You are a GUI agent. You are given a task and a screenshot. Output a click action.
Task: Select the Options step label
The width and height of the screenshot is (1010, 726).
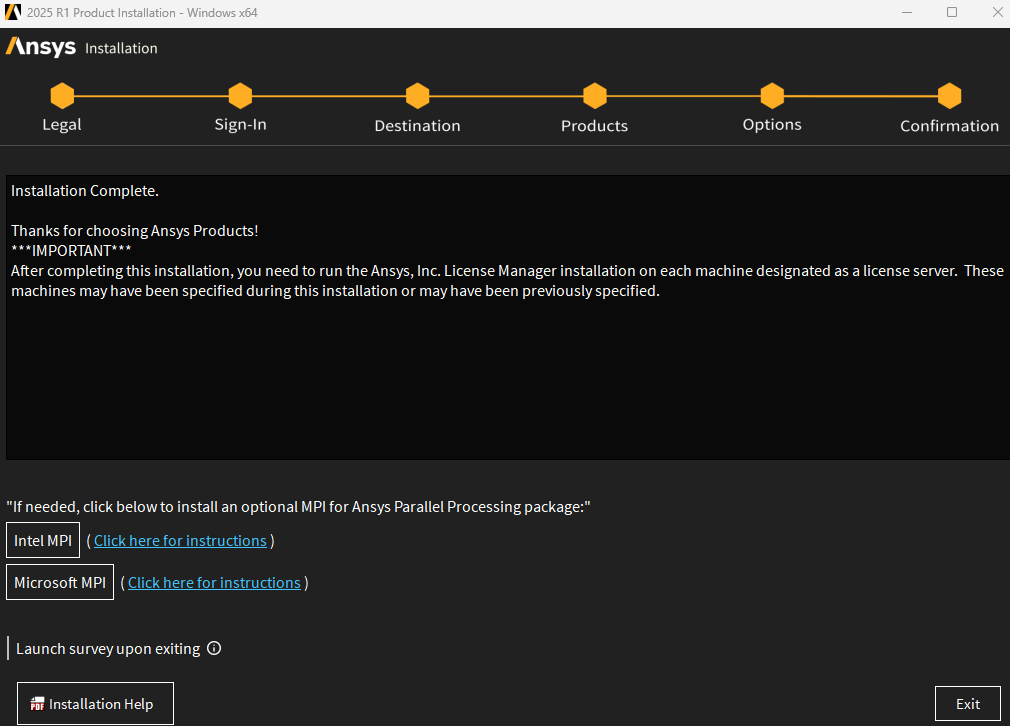click(772, 124)
